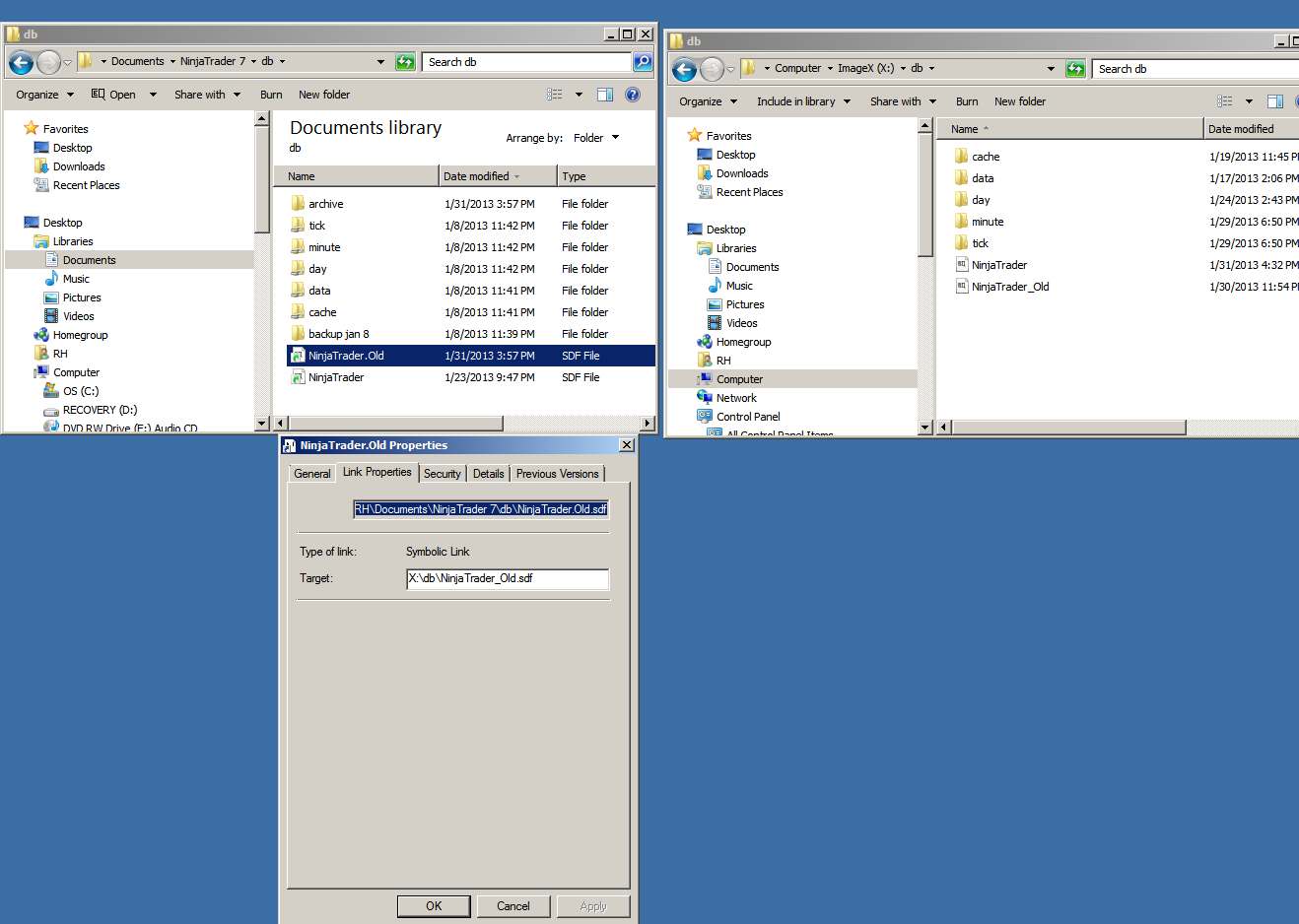Select NinjaTrader file icon in right window
The height and width of the screenshot is (924, 1299).
tap(961, 265)
